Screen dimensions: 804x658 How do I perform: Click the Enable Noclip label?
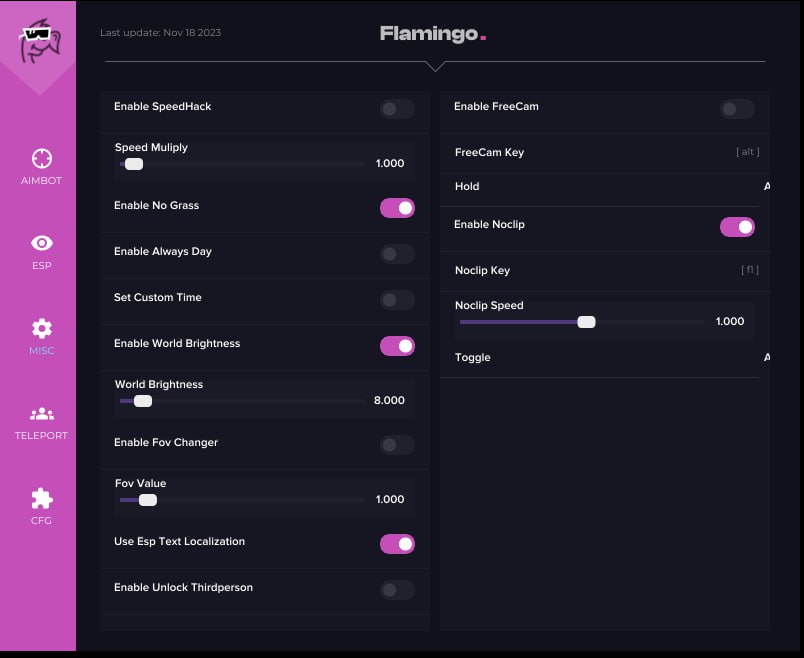pyautogui.click(x=489, y=225)
